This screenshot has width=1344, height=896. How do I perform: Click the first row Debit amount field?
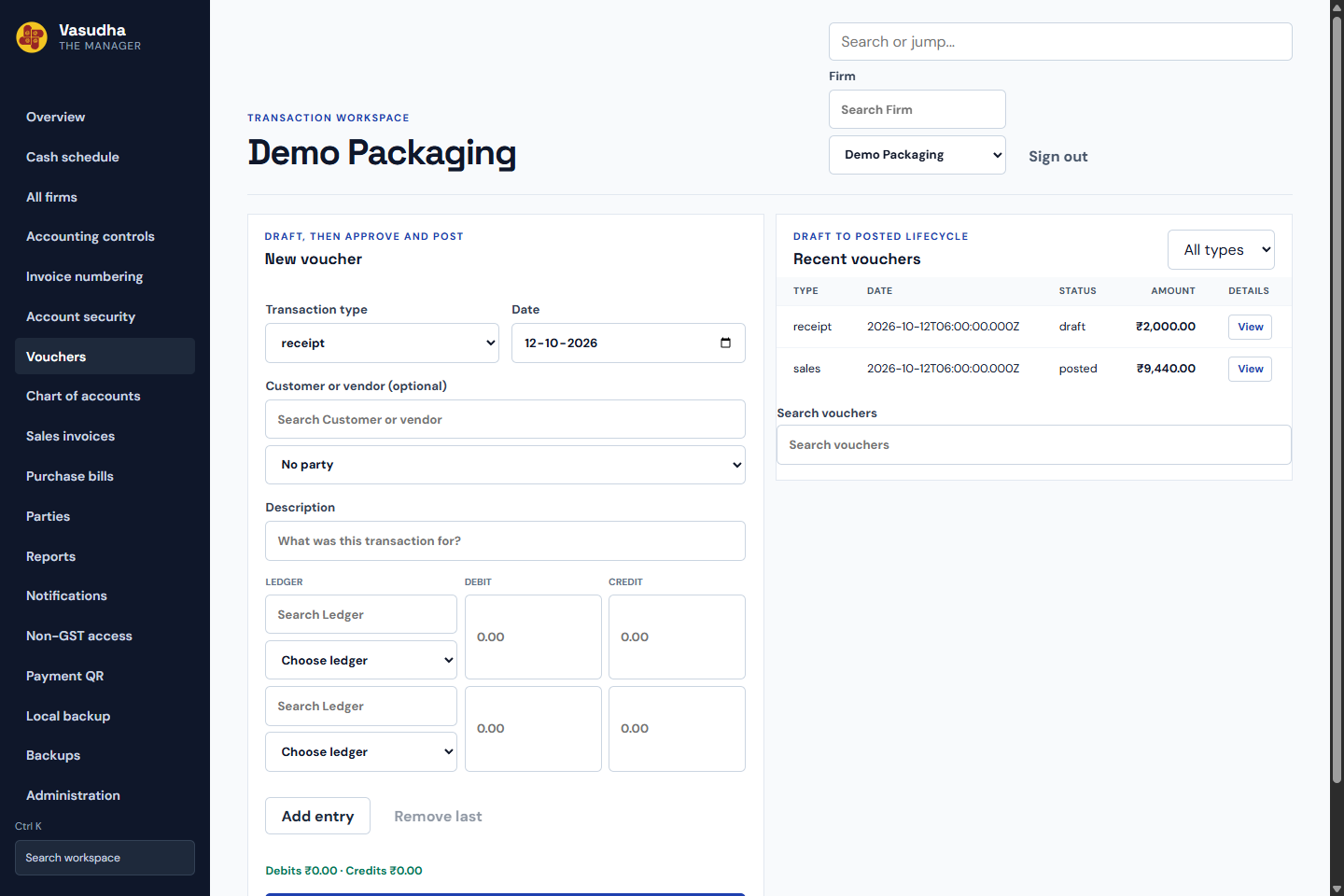pyautogui.click(x=533, y=637)
